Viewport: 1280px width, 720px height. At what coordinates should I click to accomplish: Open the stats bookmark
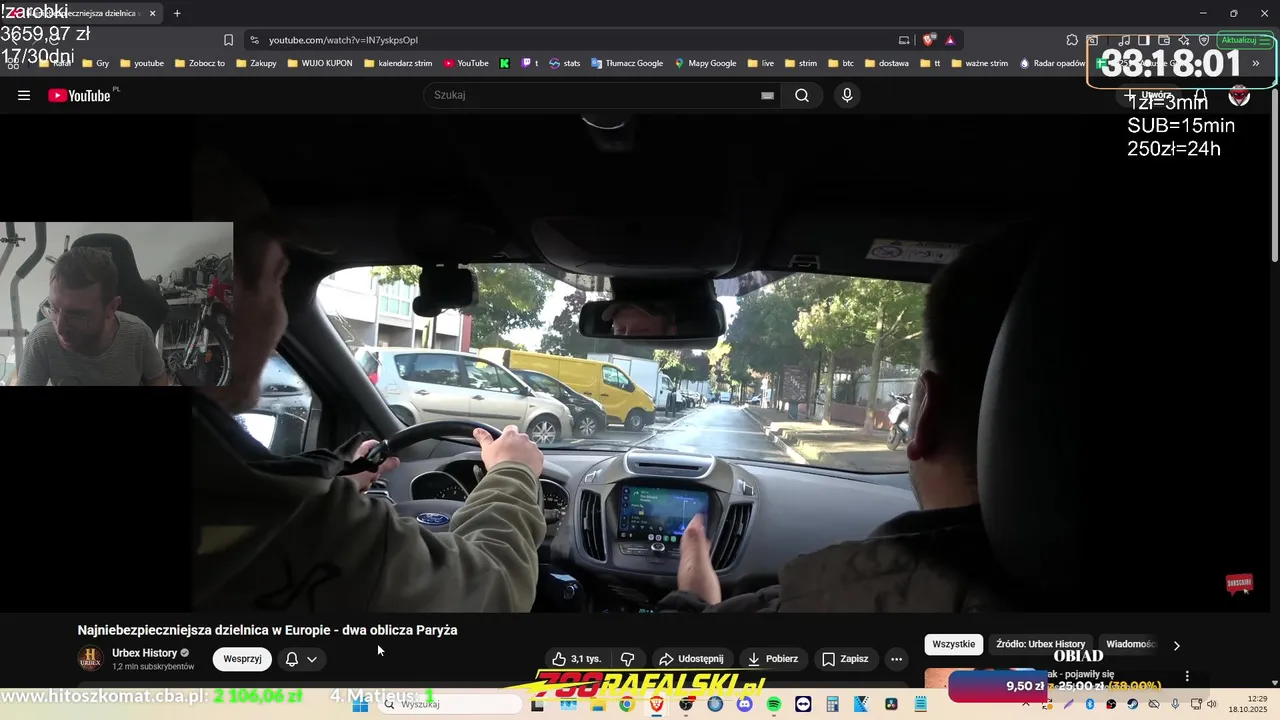coord(564,63)
